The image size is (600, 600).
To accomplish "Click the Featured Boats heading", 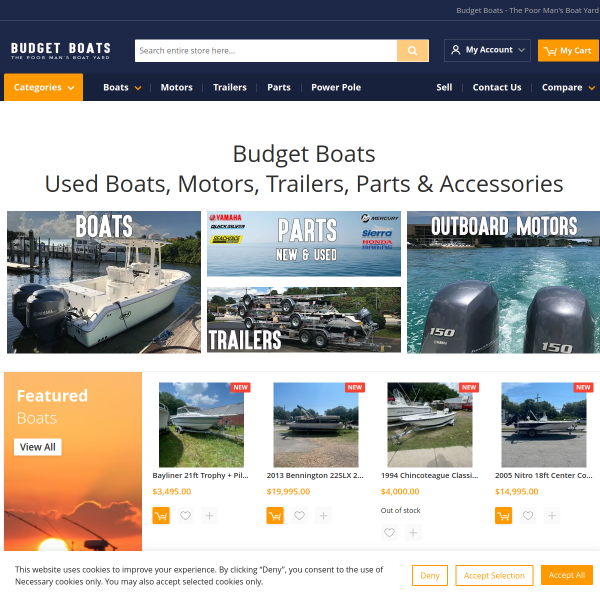I will 52,407.
